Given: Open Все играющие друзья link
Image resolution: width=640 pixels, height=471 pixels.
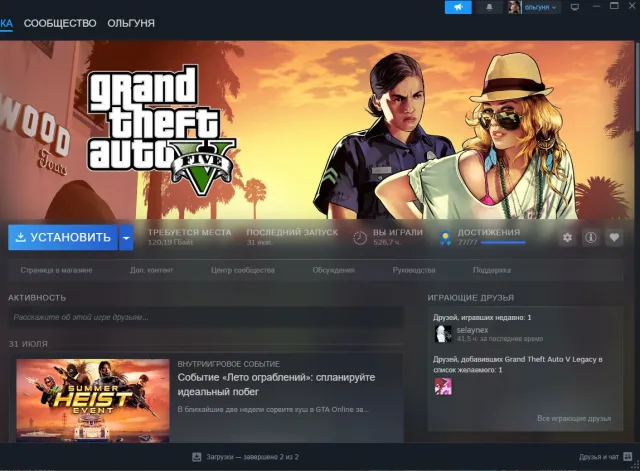Looking at the screenshot, I should tap(574, 418).
